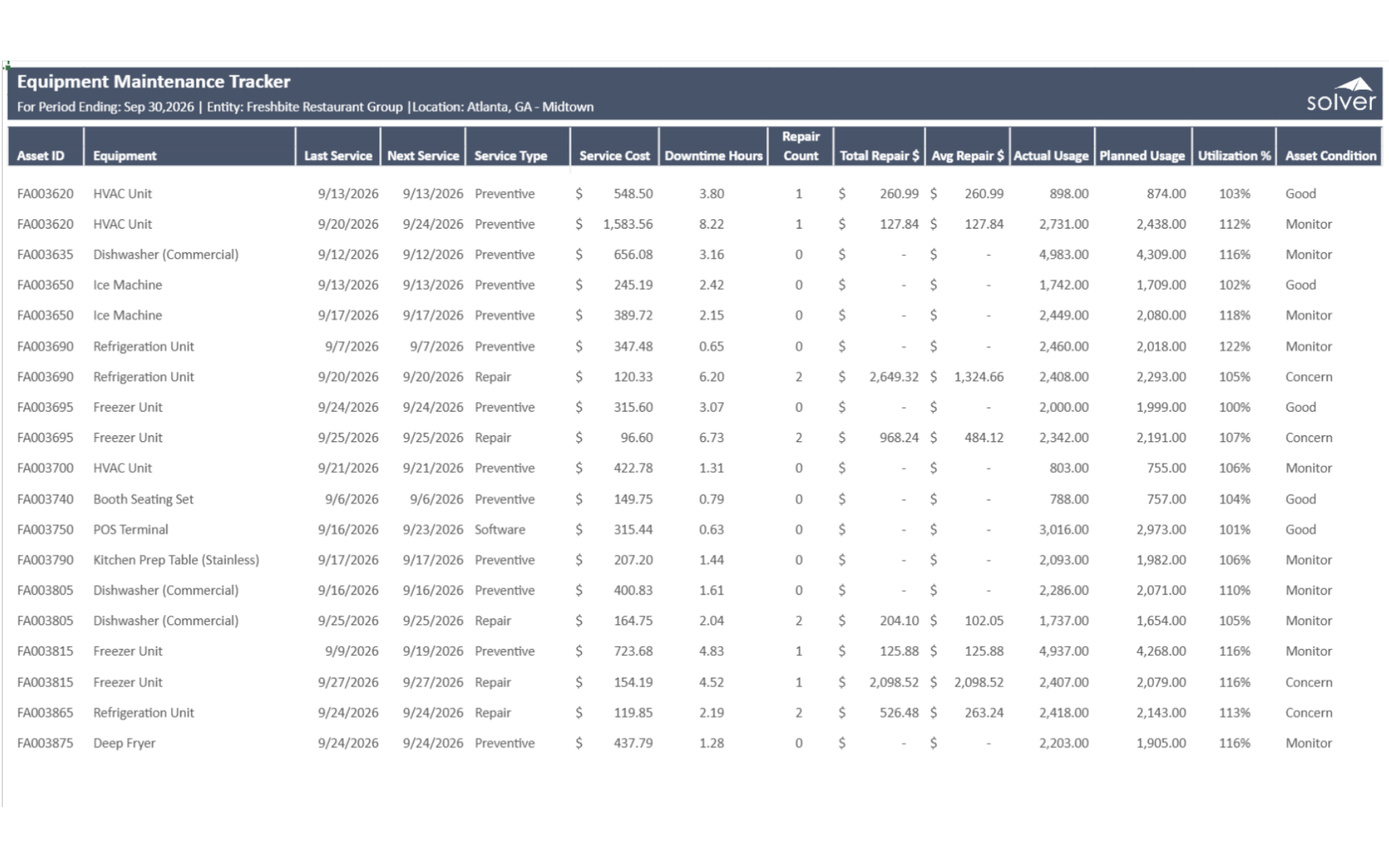The image size is (1389, 868).
Task: Click the Equipment Maintenance Tracker title
Action: click(153, 82)
